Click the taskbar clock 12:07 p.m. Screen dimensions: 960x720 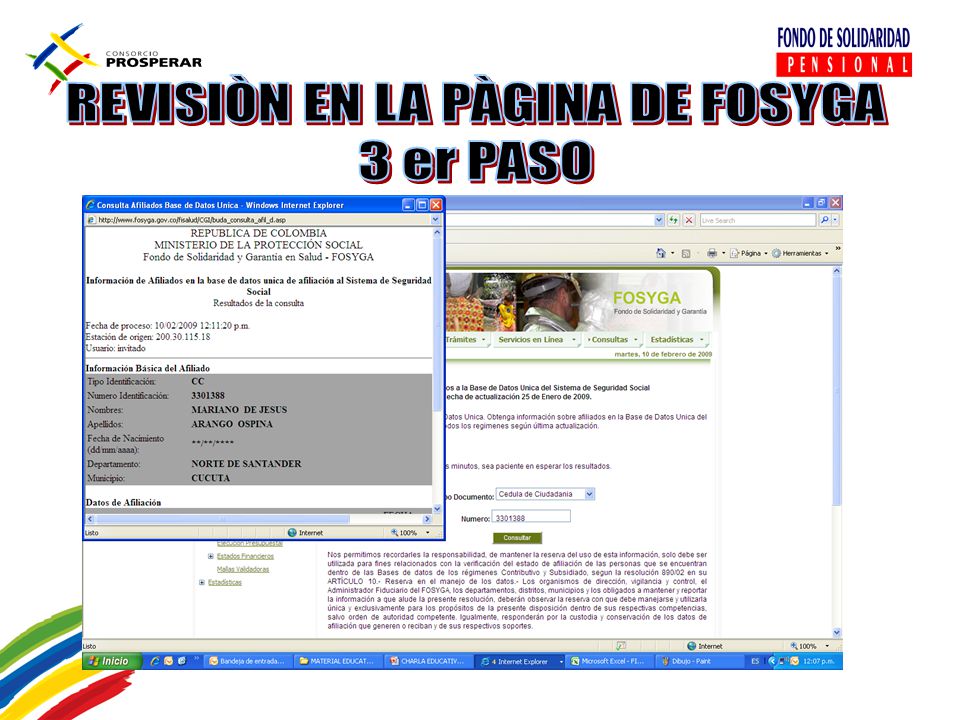(x=819, y=661)
